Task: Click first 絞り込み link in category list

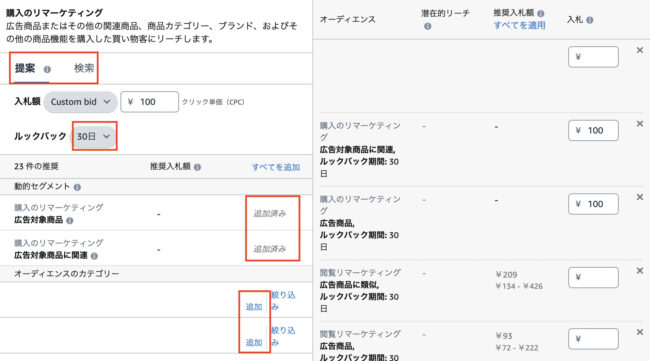Action: pos(283,301)
